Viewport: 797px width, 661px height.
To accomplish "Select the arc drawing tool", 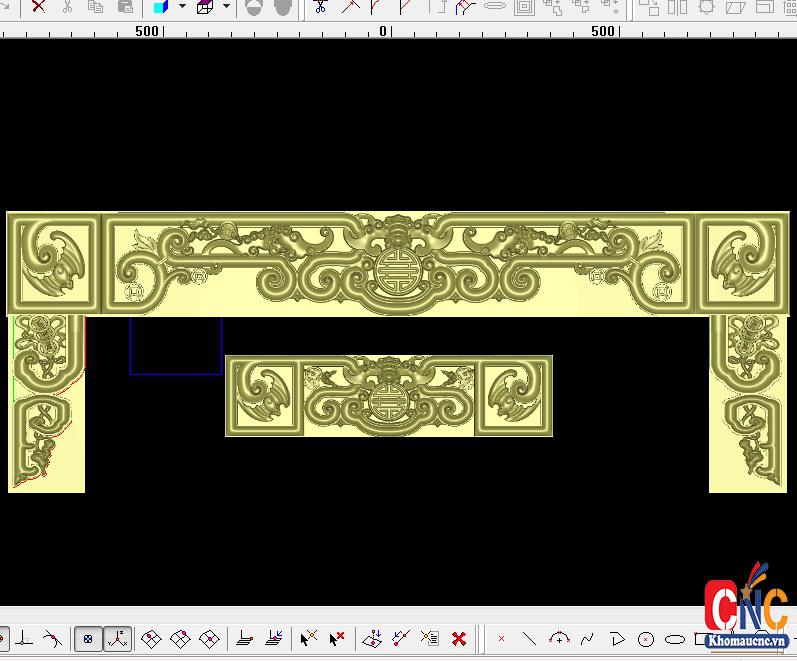I will pos(559,638).
